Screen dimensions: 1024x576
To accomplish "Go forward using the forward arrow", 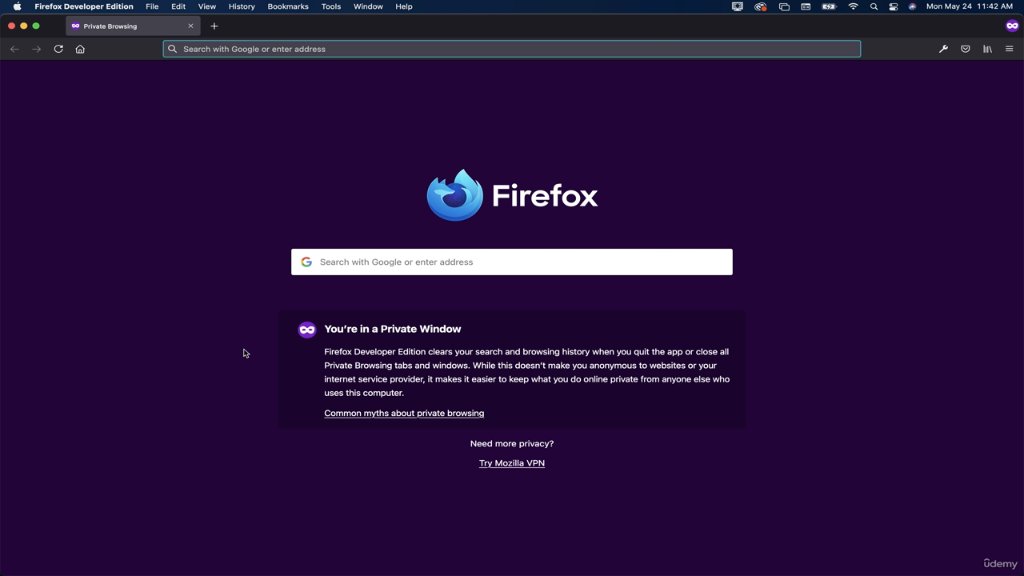I will [x=37, y=49].
